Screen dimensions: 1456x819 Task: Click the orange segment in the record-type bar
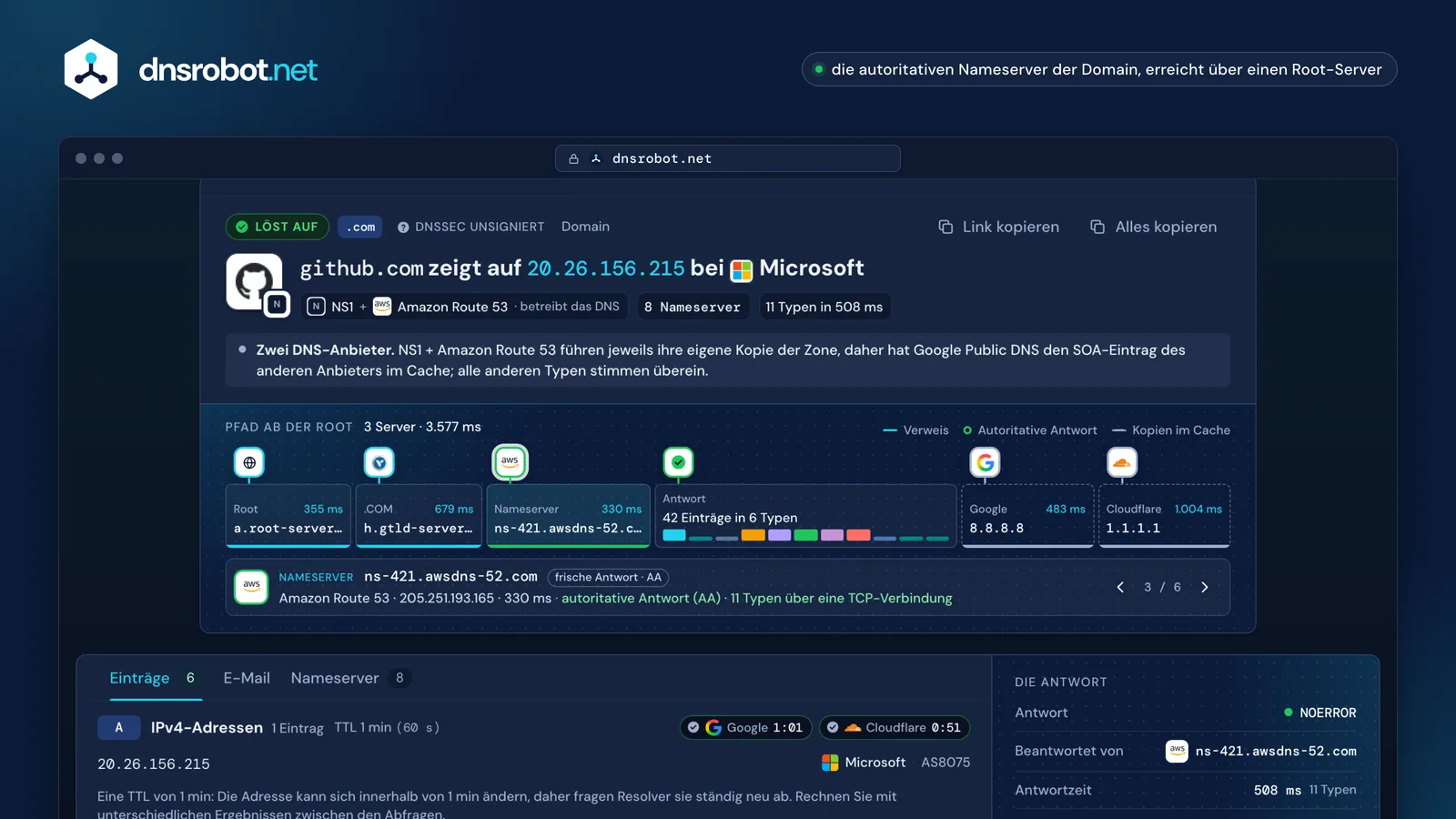753,535
